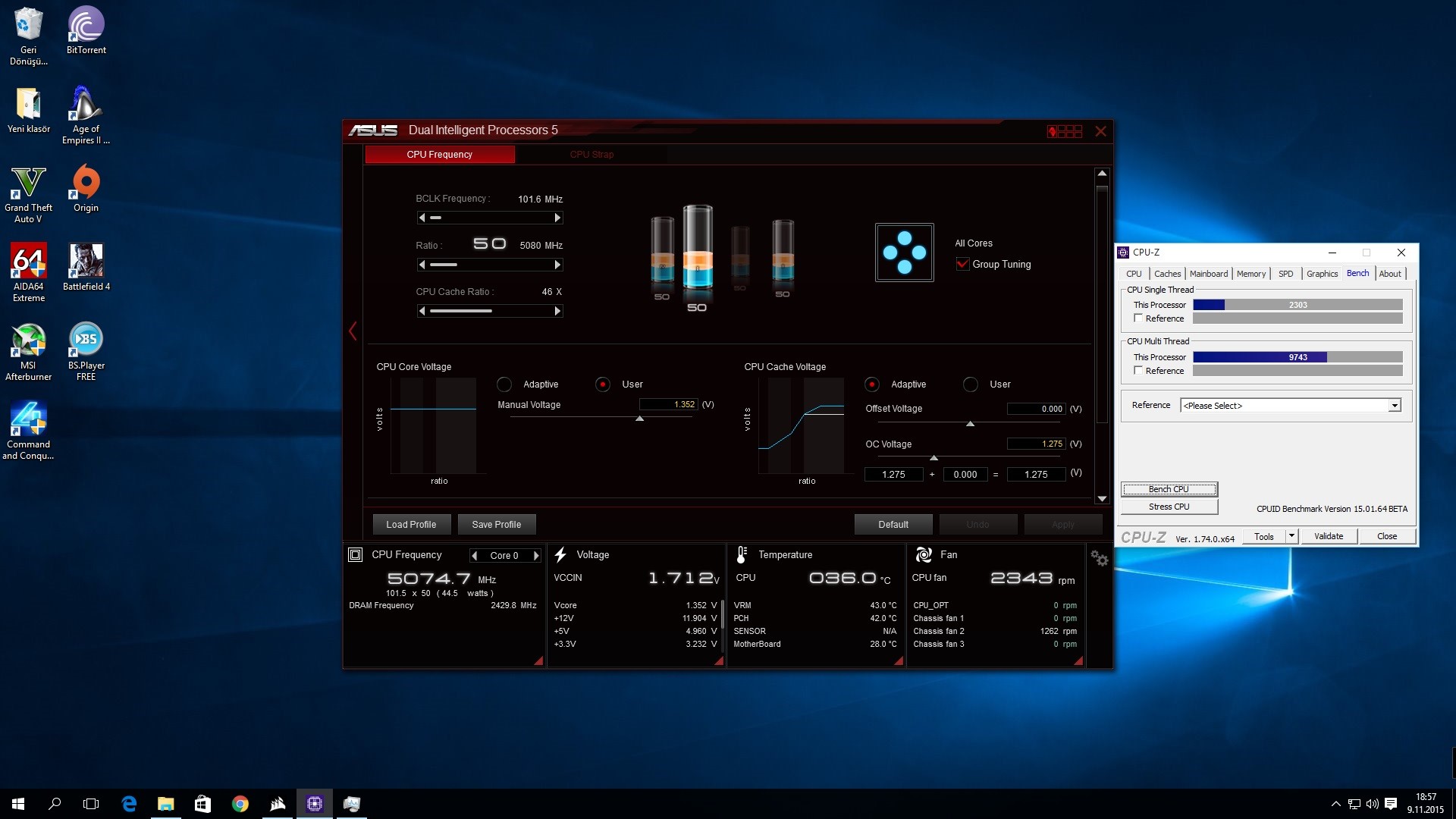Decrease CPU Ratio with left arrow
The height and width of the screenshot is (819, 1456).
pyautogui.click(x=422, y=265)
